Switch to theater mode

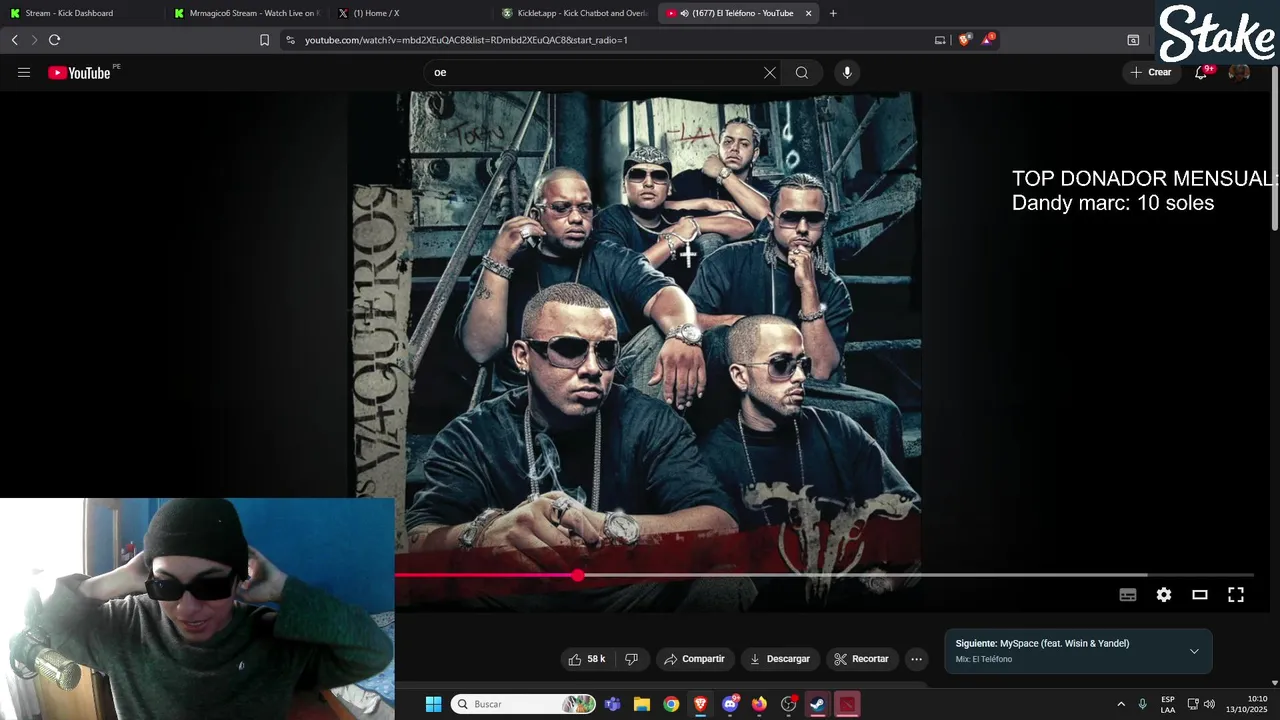coord(1200,595)
